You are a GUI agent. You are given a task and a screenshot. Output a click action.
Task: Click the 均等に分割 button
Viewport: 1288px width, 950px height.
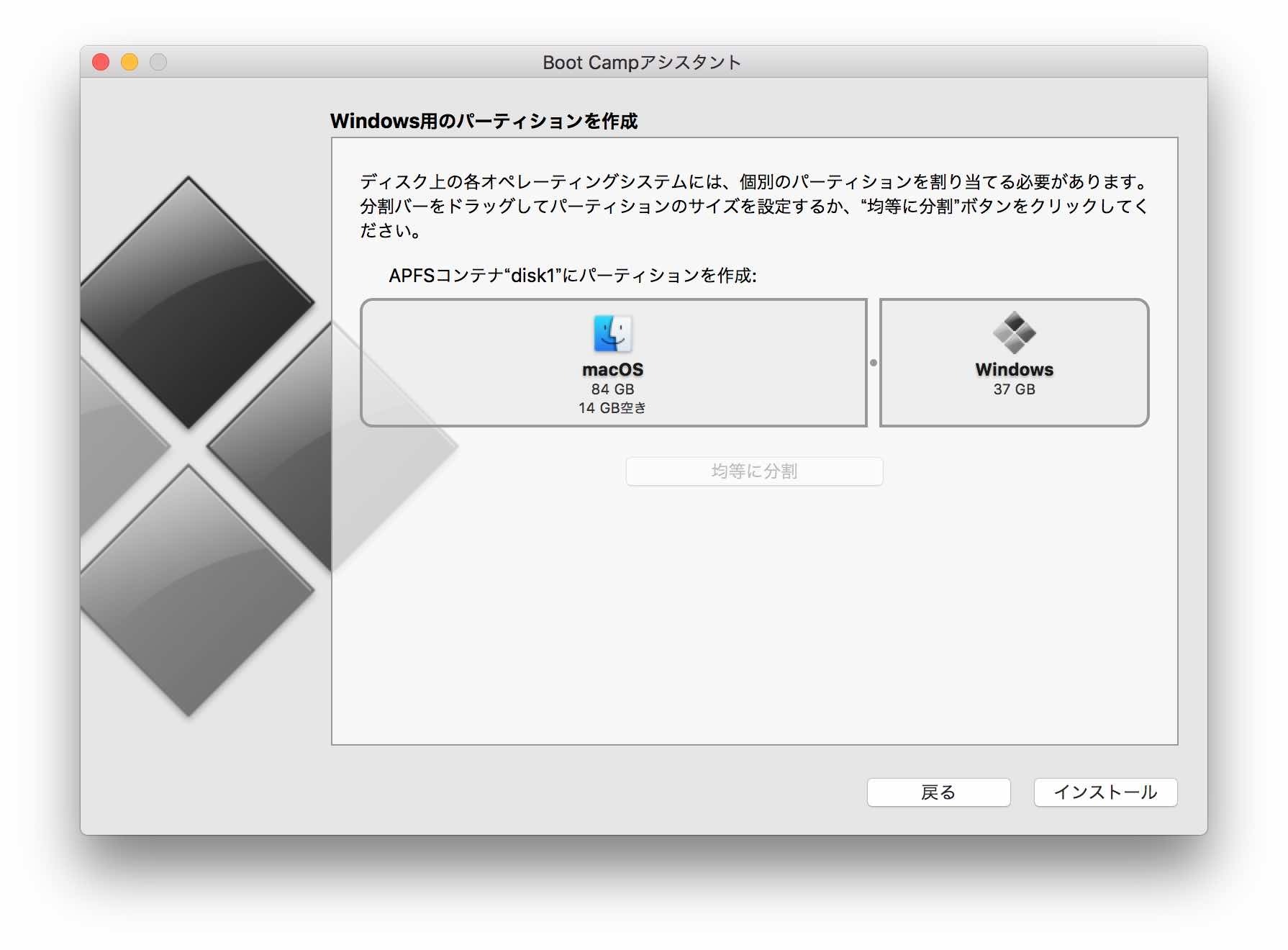point(754,471)
